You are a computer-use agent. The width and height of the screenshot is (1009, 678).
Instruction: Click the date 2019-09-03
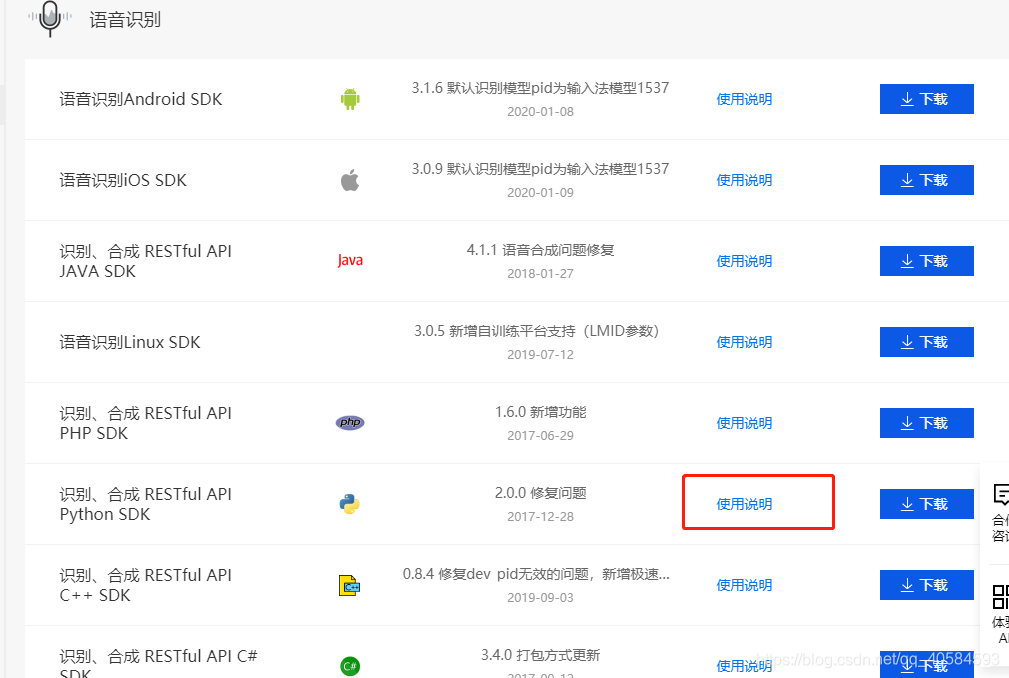click(x=541, y=598)
